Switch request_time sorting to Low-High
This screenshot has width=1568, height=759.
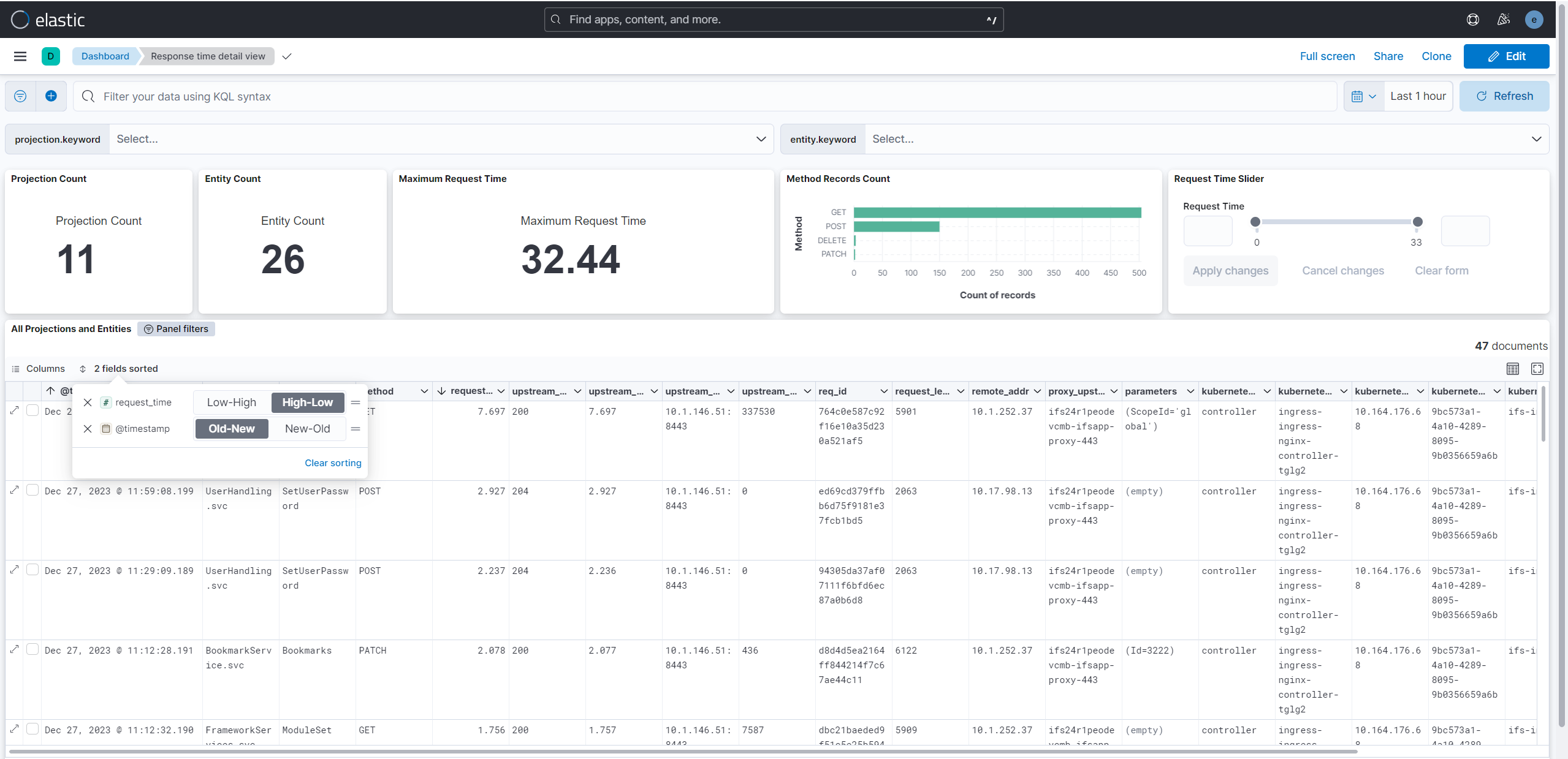pyautogui.click(x=231, y=402)
